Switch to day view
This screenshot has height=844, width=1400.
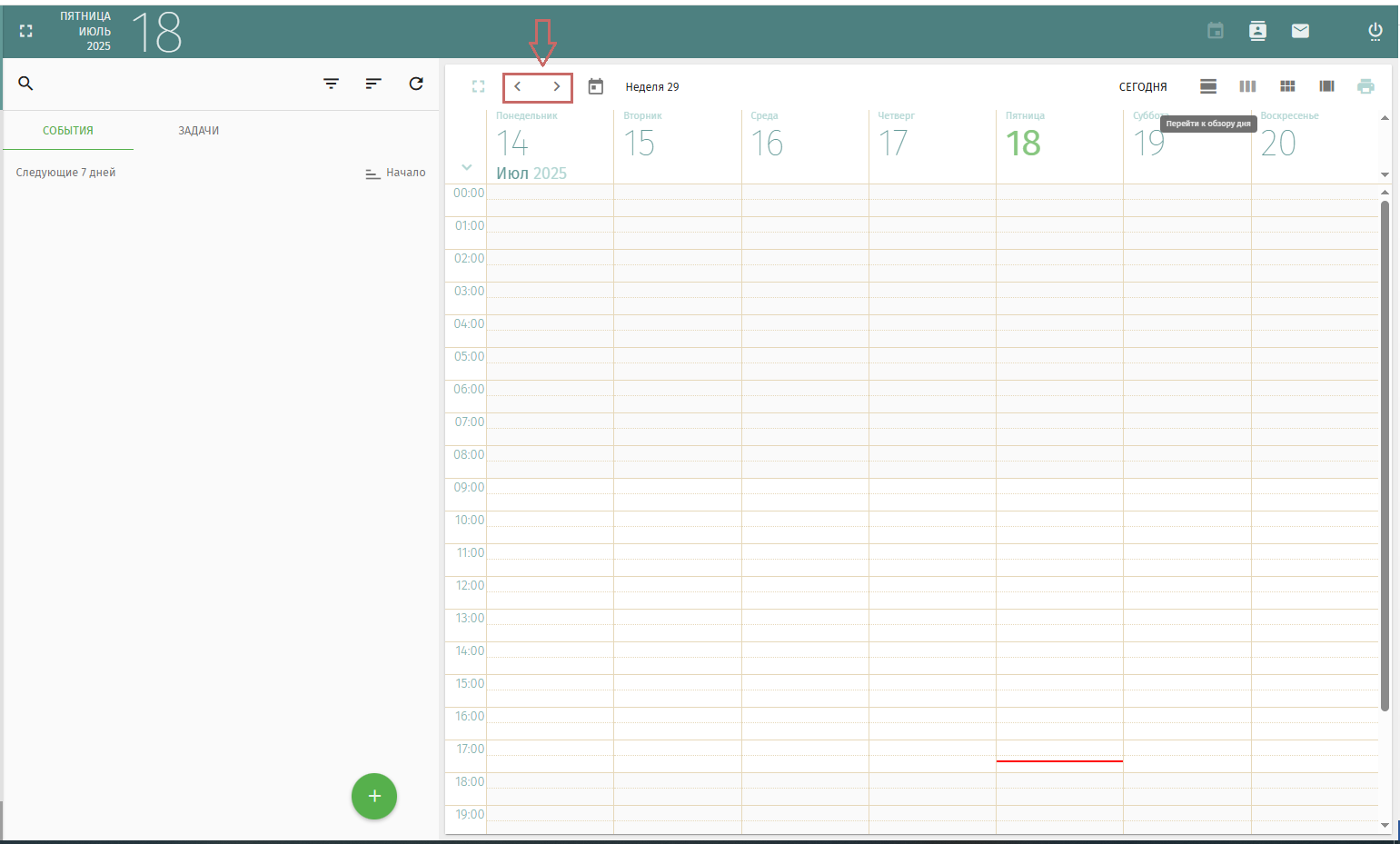coord(1208,86)
